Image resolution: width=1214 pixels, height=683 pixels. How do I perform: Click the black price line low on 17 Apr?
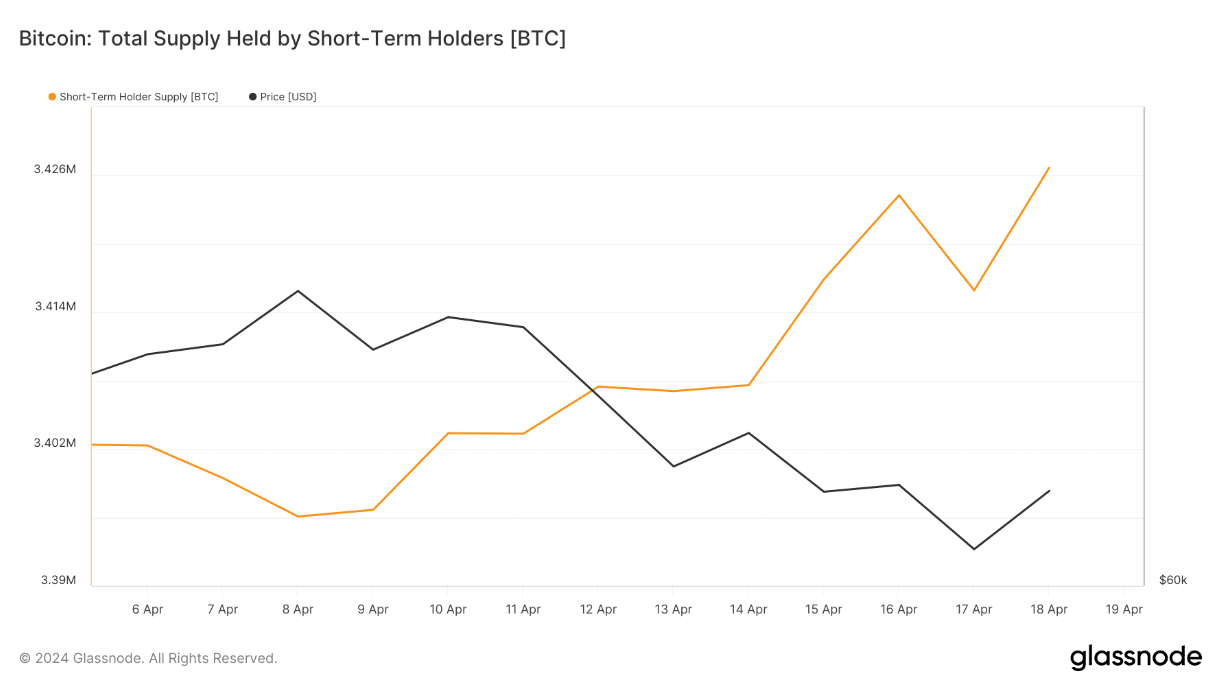(x=973, y=549)
